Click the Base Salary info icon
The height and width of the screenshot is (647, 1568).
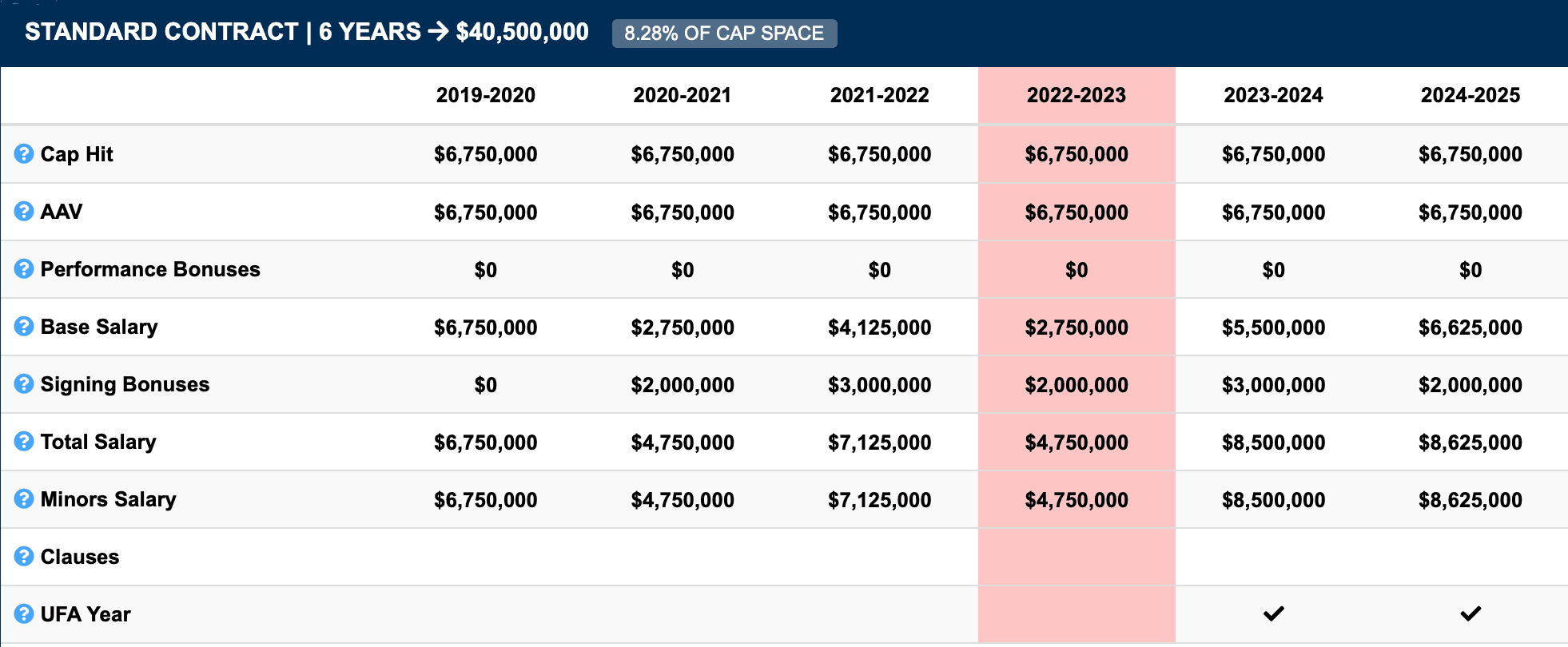click(24, 326)
